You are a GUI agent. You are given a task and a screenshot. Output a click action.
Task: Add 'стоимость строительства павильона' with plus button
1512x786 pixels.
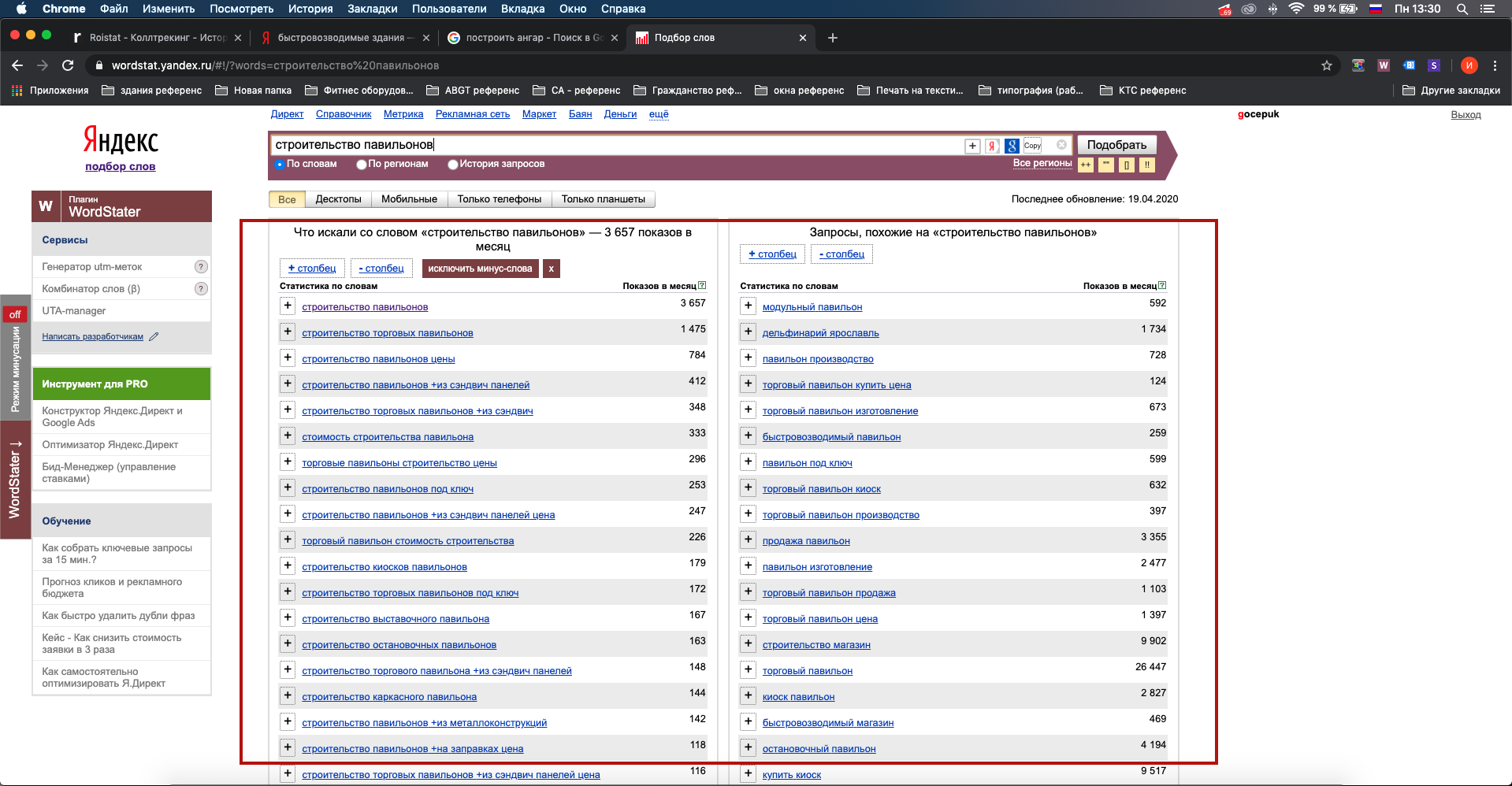click(288, 436)
